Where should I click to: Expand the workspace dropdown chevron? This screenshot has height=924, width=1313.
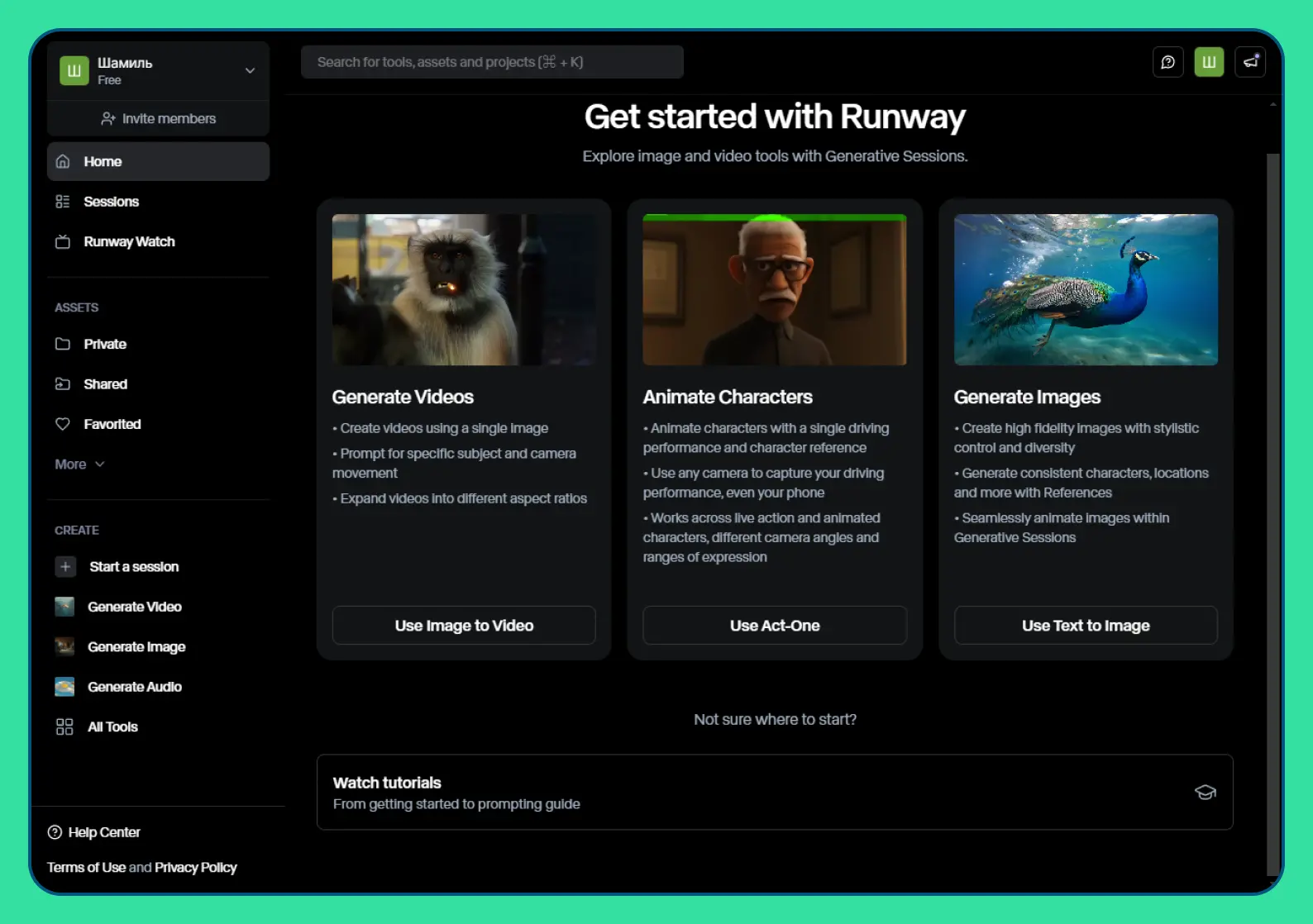point(250,71)
